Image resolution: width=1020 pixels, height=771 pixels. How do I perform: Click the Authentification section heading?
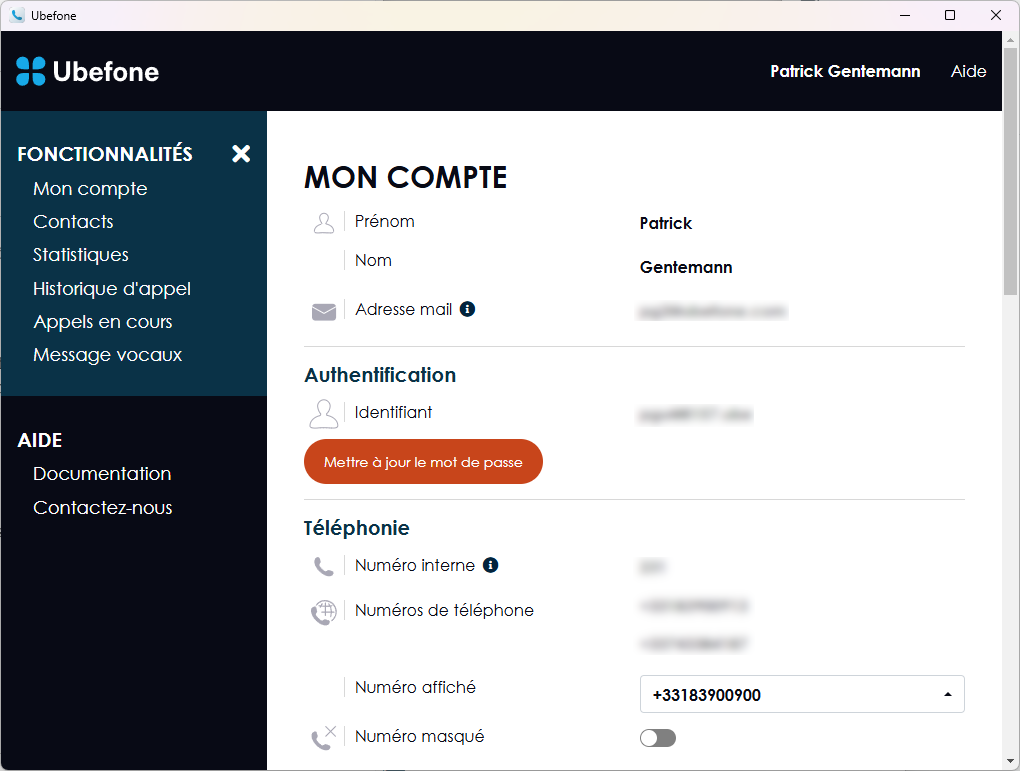[380, 375]
